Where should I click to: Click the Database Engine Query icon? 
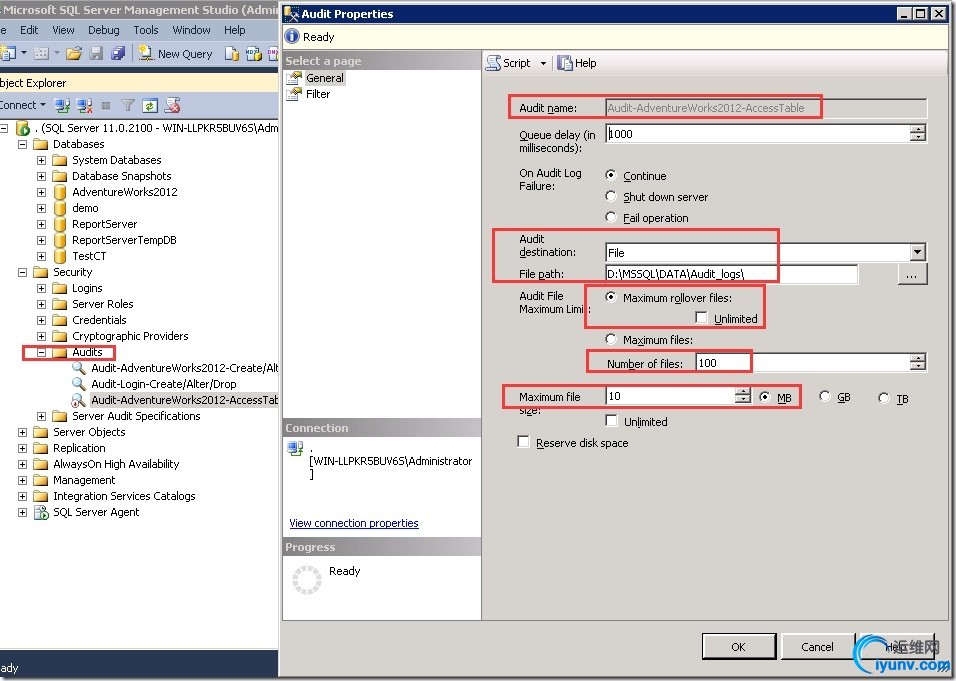coord(232,54)
